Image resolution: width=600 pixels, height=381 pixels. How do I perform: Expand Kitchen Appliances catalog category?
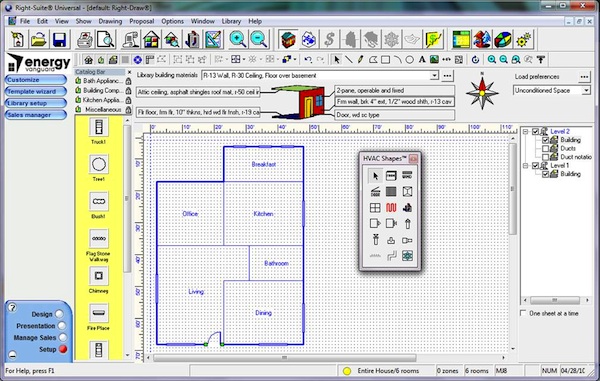(x=103, y=100)
